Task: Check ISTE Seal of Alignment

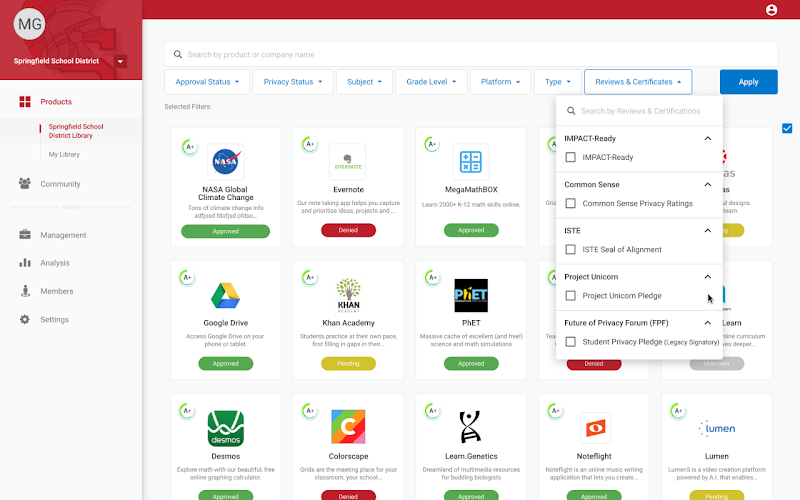Action: pyautogui.click(x=570, y=249)
